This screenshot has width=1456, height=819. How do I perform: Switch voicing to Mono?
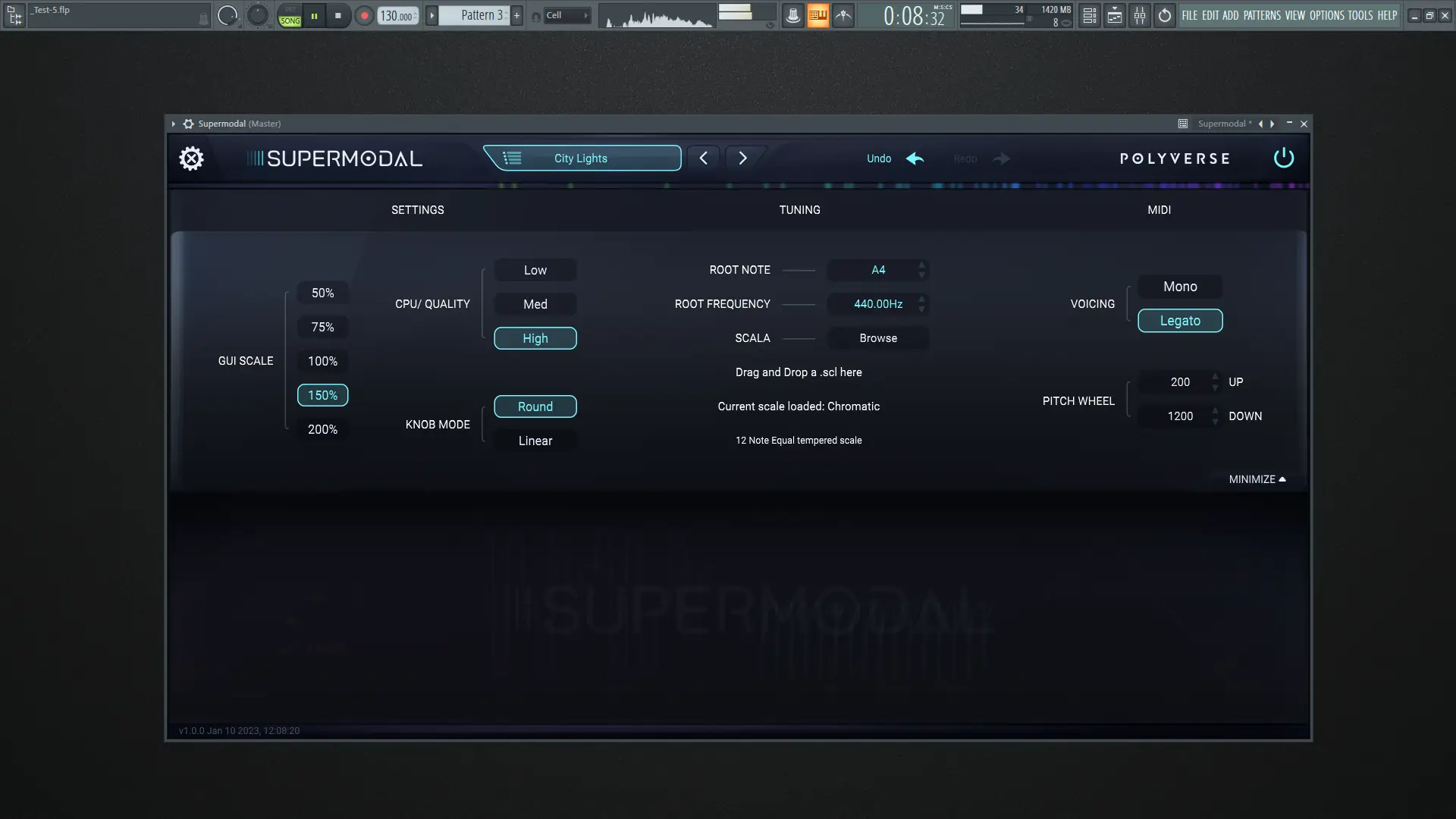[x=1179, y=287]
